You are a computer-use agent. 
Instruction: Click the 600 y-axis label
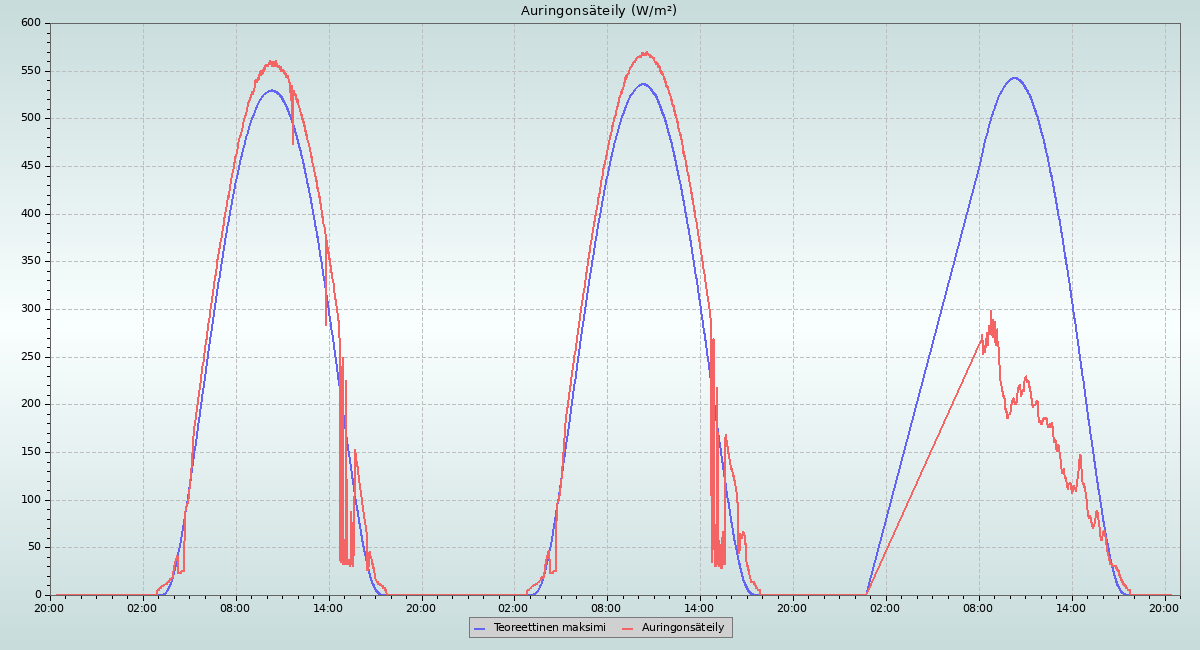click(x=31, y=23)
